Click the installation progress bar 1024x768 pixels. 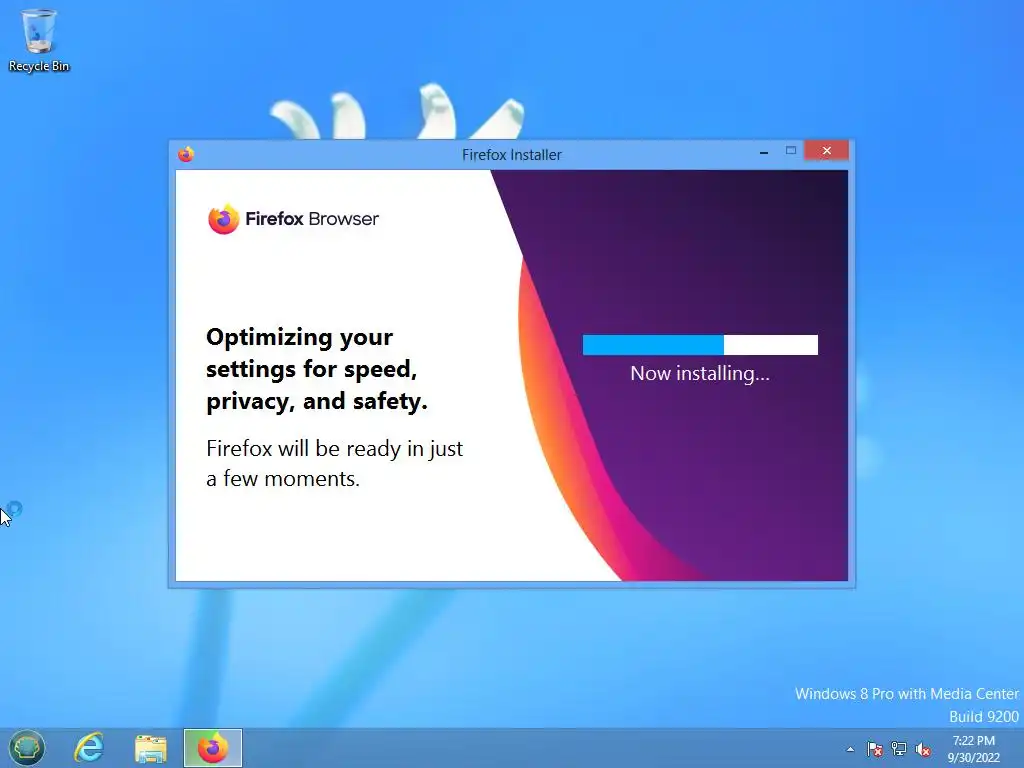[700, 345]
